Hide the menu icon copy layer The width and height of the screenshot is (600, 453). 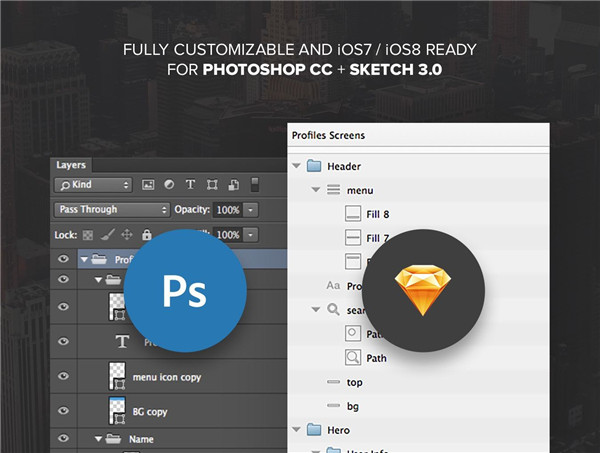tap(64, 376)
